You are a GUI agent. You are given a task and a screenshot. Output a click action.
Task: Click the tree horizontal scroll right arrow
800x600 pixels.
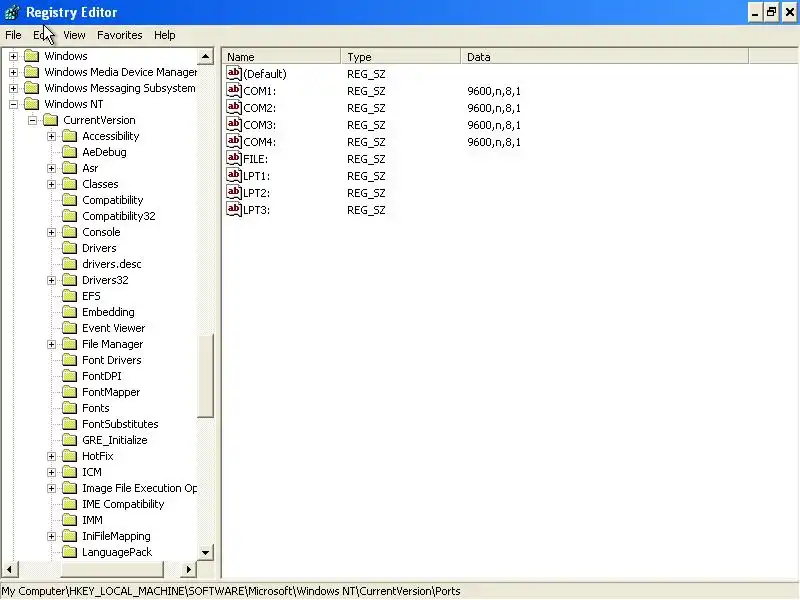pos(188,569)
